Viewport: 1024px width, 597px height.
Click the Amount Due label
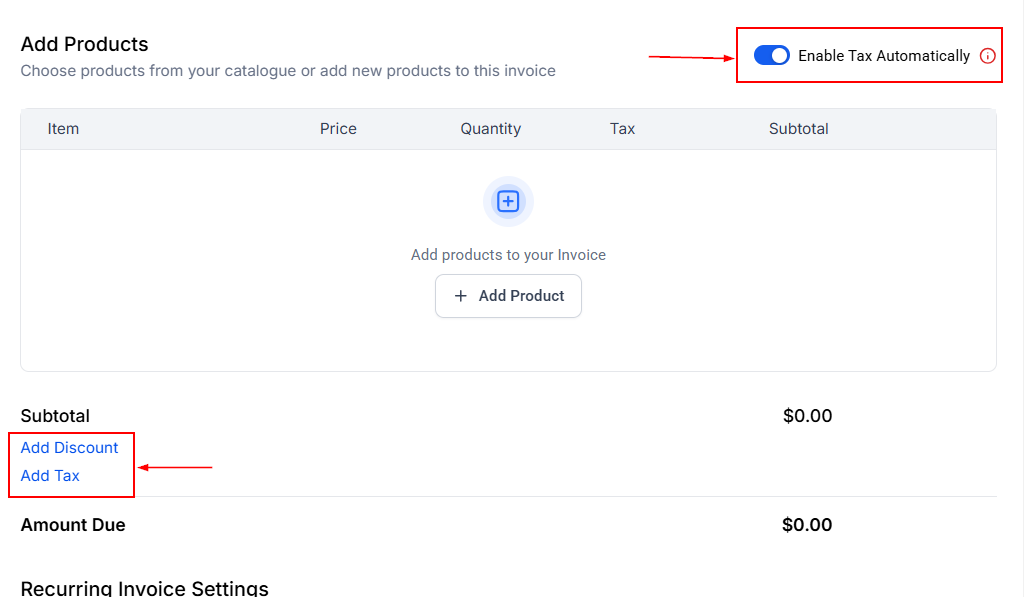(73, 524)
